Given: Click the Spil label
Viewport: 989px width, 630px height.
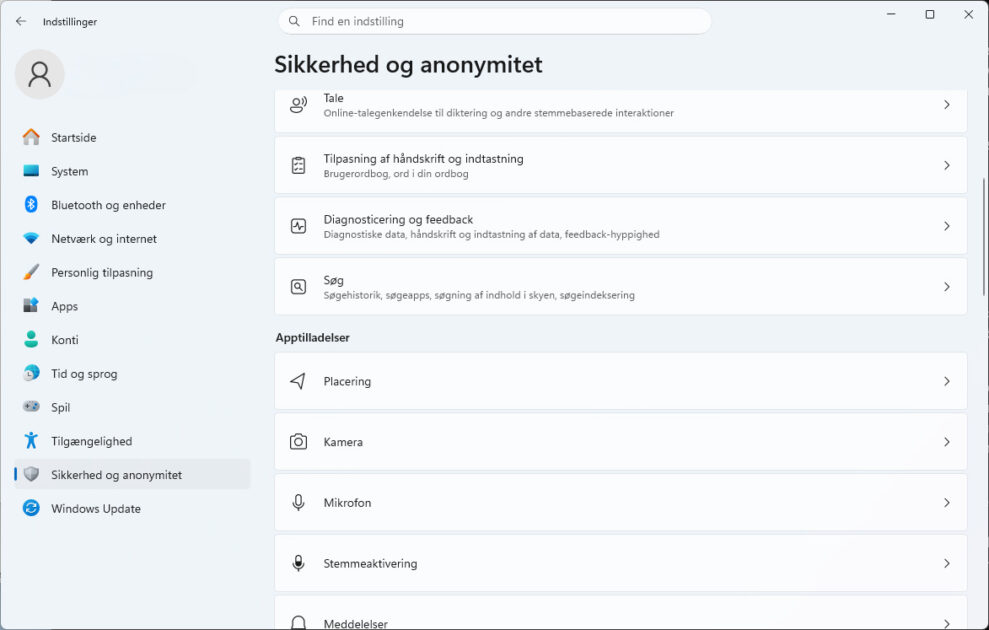Looking at the screenshot, I should (x=61, y=407).
